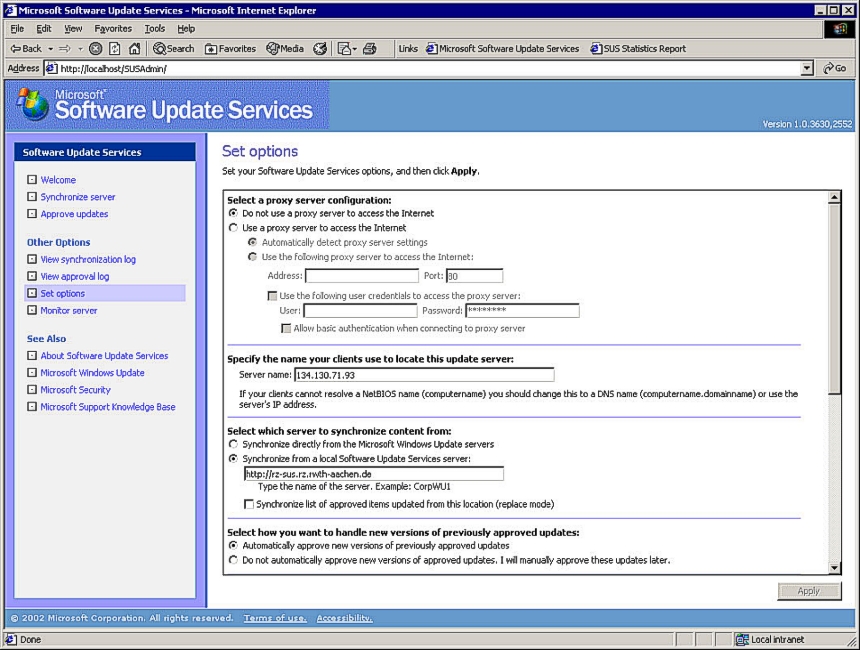
Task: Click the Mail toolbar icon
Action: pos(344,49)
